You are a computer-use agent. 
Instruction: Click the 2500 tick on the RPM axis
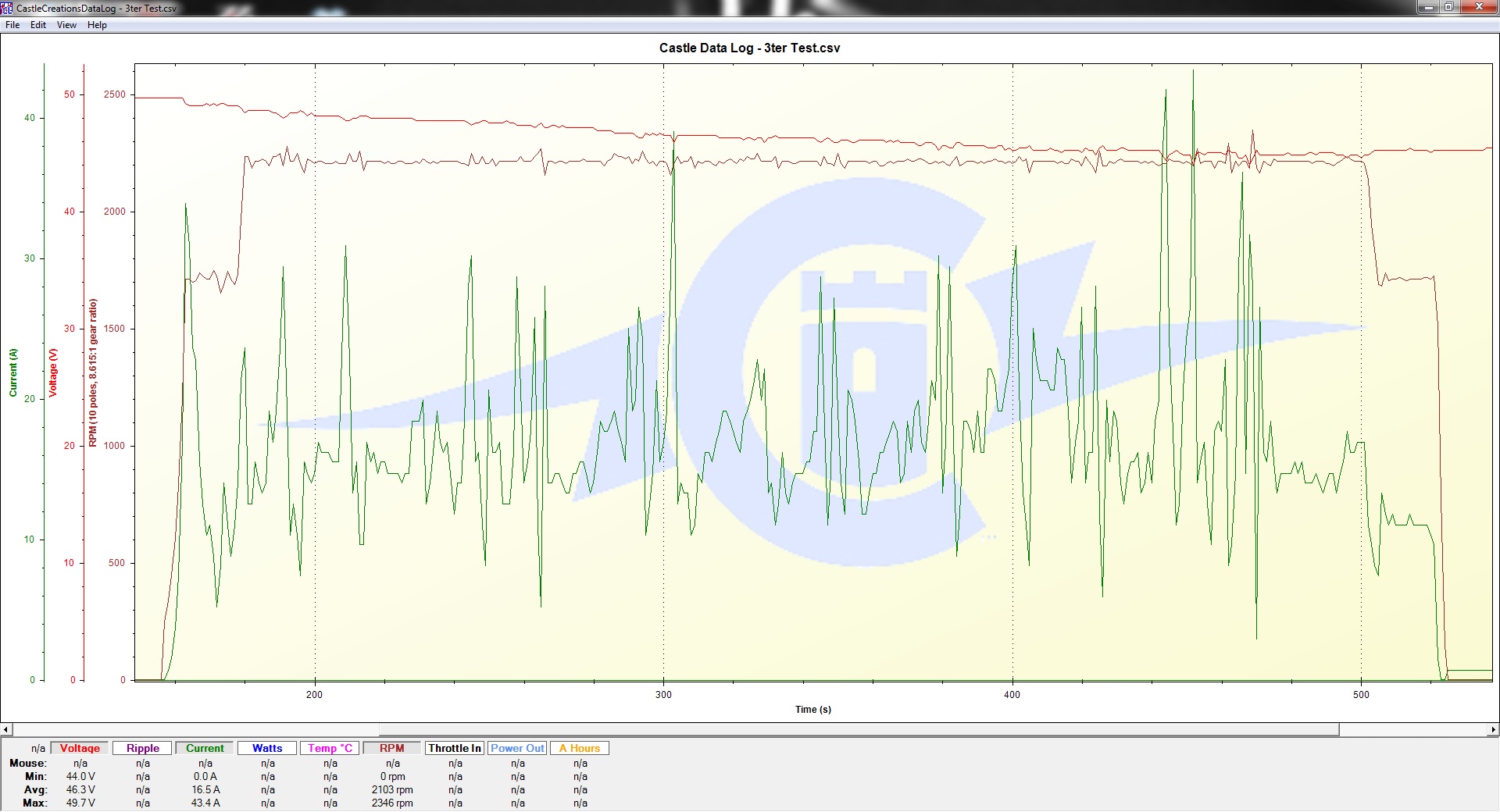[x=114, y=94]
